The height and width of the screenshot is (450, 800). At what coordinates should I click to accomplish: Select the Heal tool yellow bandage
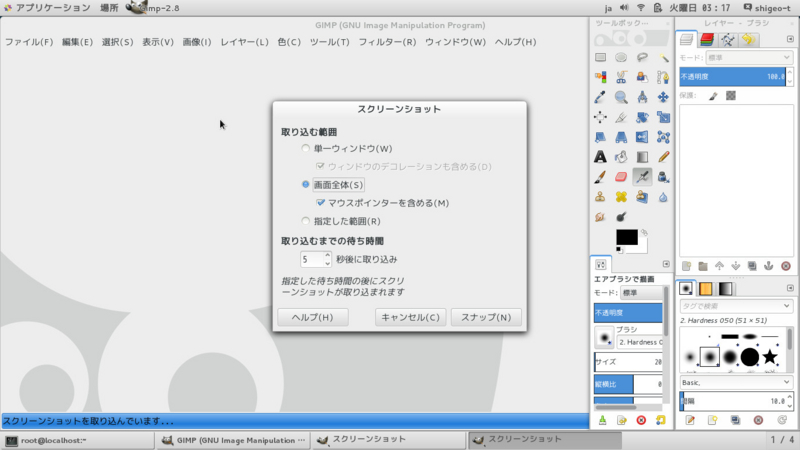(x=621, y=197)
